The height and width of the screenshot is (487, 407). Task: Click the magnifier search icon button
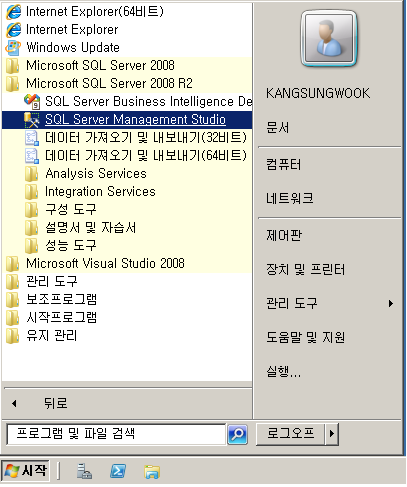click(237, 434)
